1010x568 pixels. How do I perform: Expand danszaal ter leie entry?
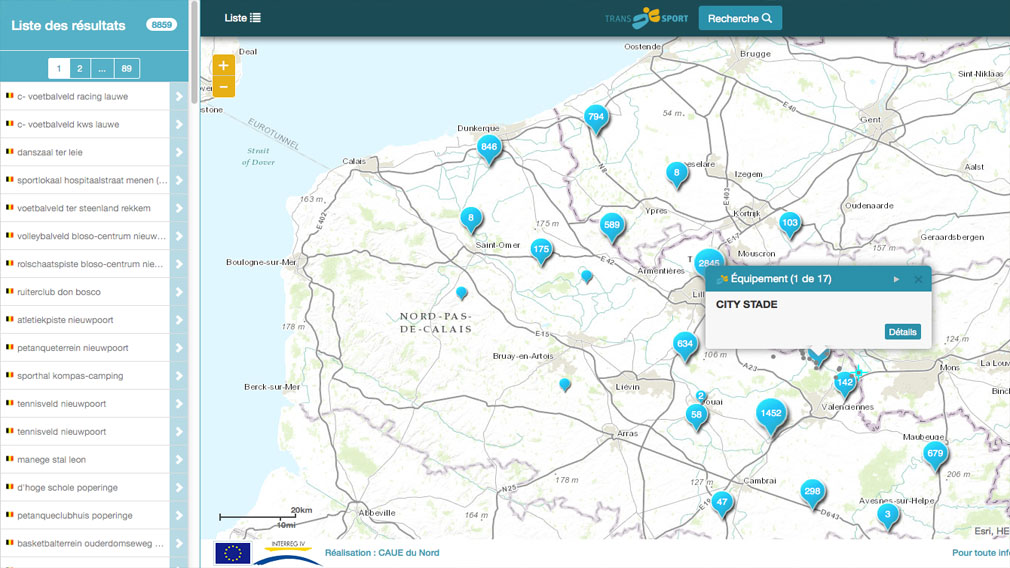(x=179, y=153)
